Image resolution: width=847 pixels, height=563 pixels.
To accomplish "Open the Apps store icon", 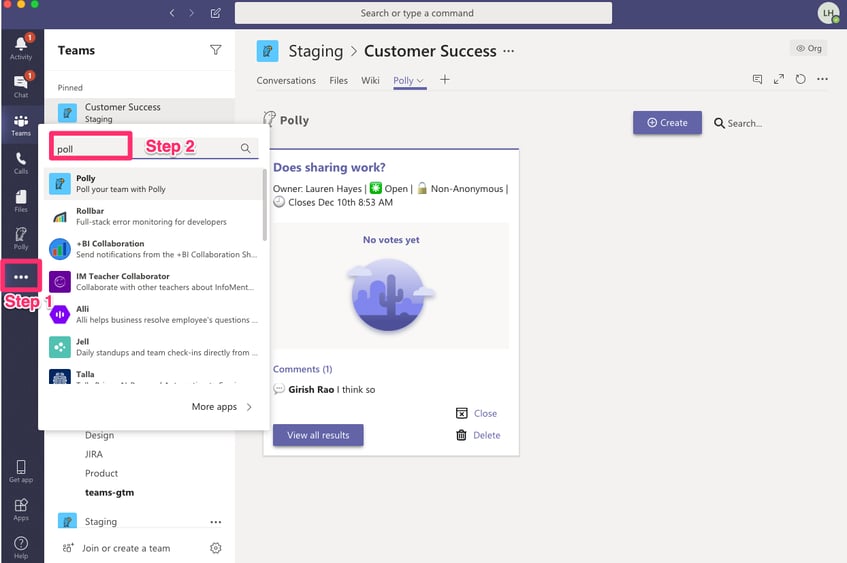I will [21, 509].
